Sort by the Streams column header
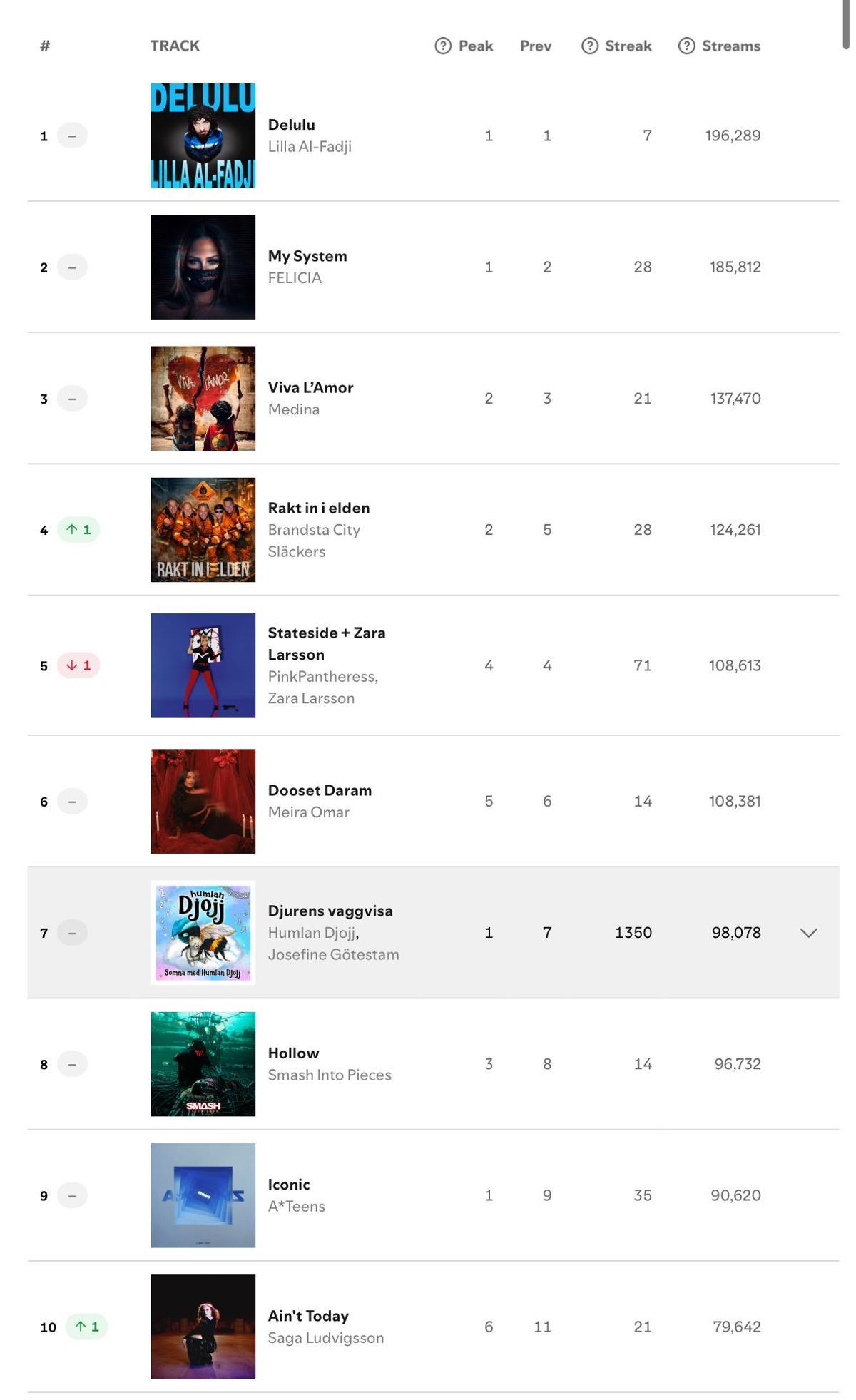 click(x=730, y=45)
